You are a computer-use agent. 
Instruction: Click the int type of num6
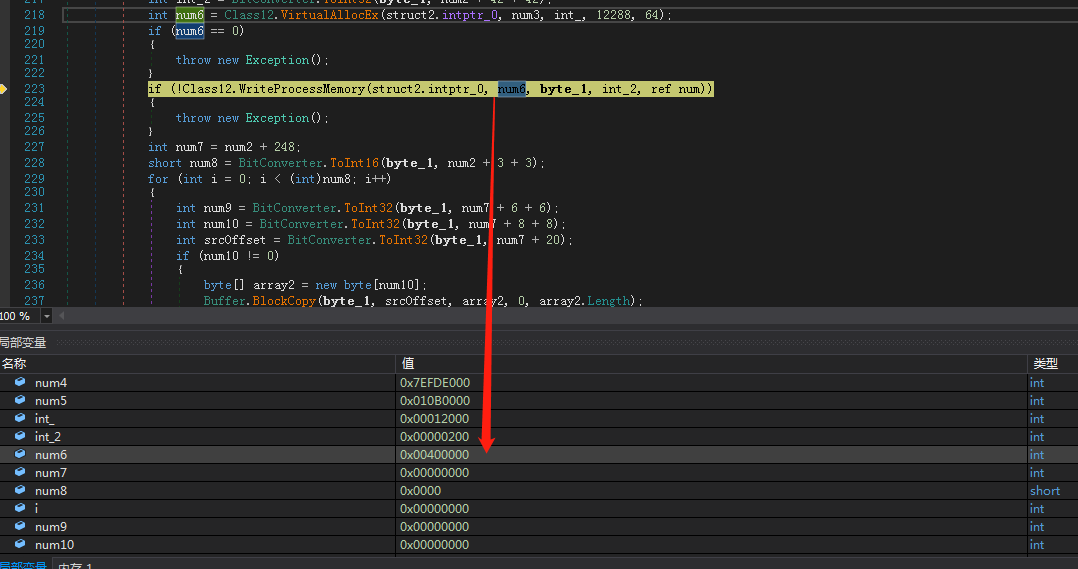tap(1037, 455)
